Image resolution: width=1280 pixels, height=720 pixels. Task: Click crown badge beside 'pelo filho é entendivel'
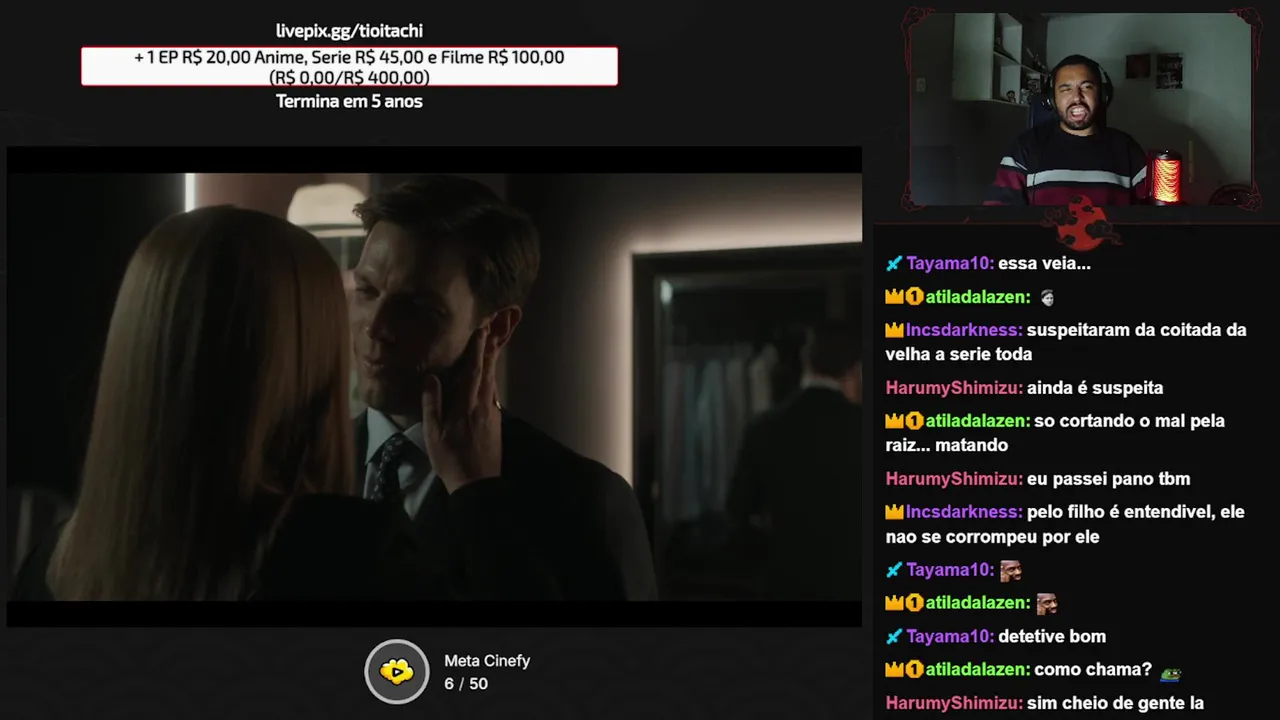894,512
